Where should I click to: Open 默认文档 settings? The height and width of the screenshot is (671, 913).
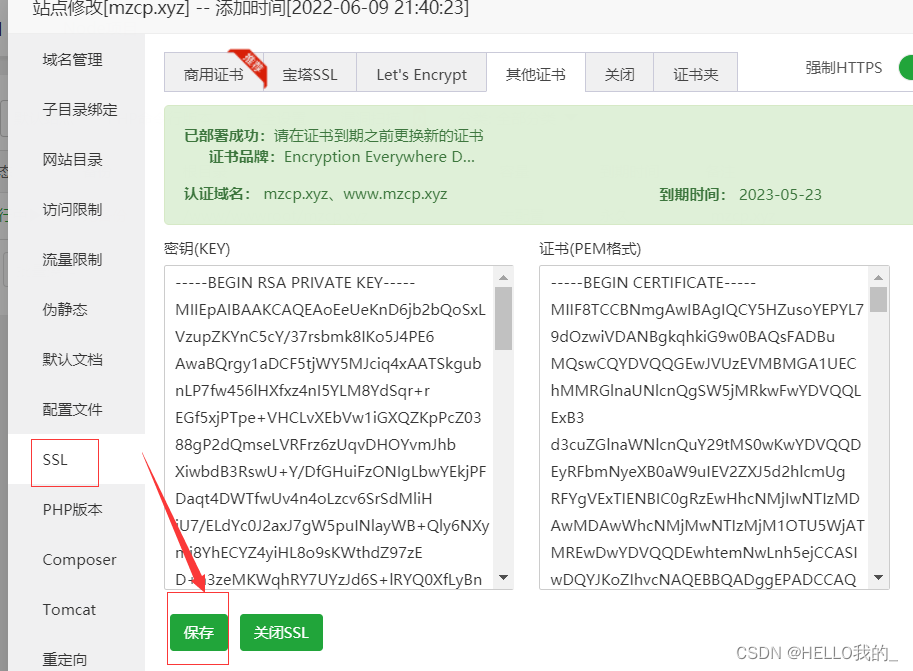coord(70,359)
